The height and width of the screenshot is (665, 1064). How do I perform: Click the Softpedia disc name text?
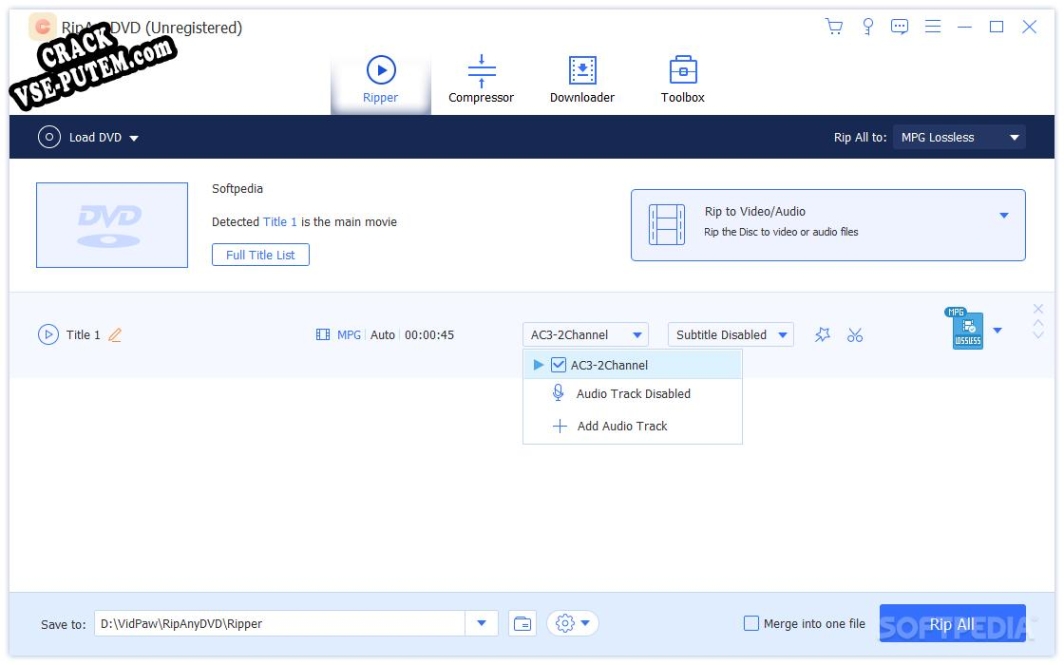pos(237,189)
